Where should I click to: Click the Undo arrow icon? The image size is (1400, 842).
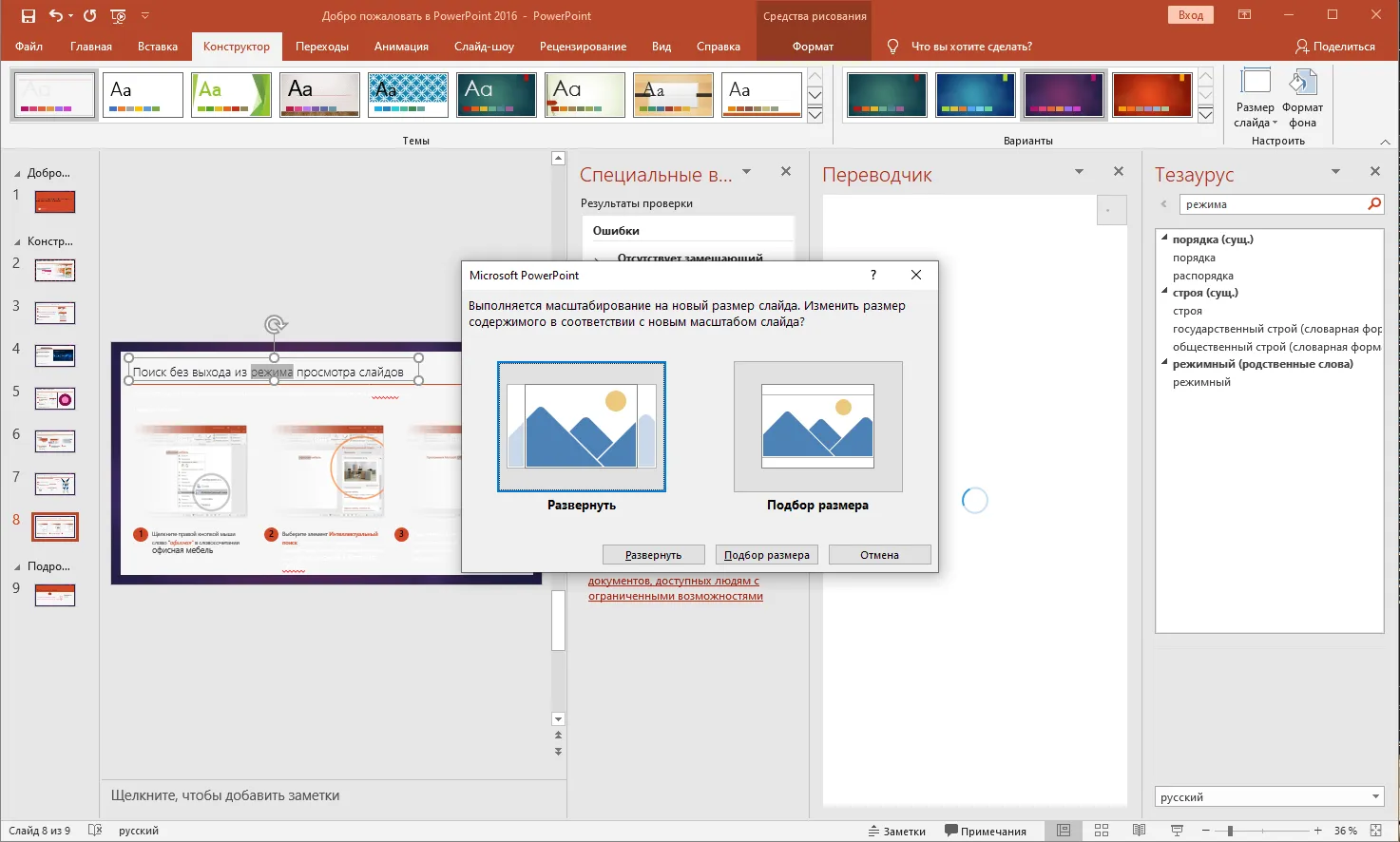click(55, 16)
